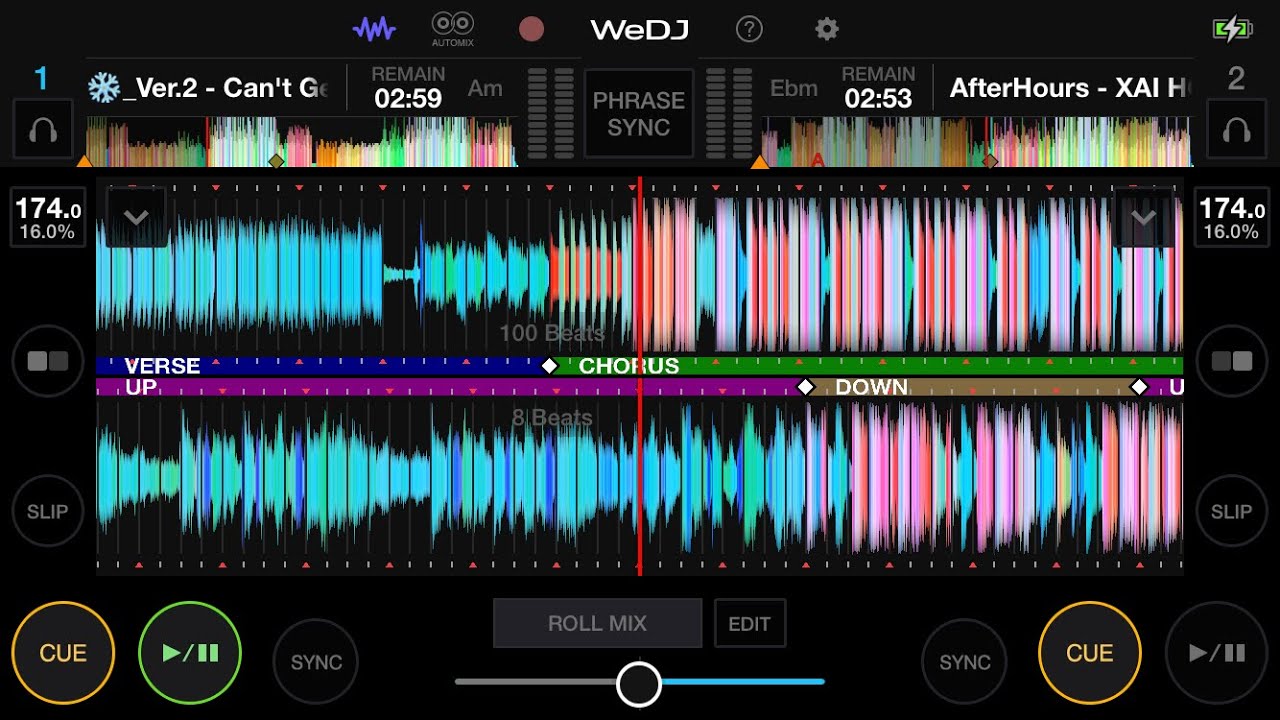The width and height of the screenshot is (1280, 720).
Task: Click the crossfader handle
Action: tap(639, 683)
